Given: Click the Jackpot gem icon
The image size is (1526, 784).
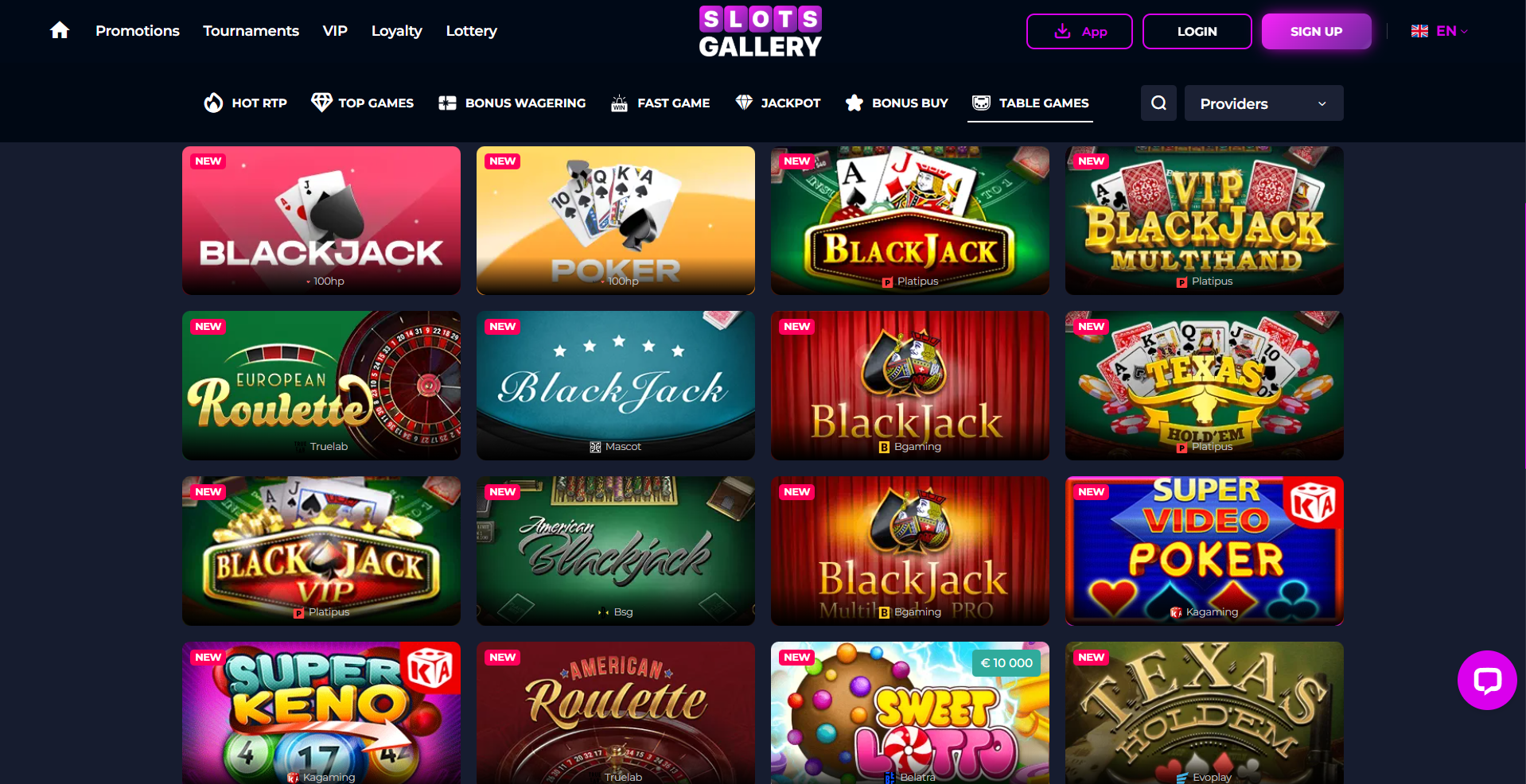Looking at the screenshot, I should point(744,103).
